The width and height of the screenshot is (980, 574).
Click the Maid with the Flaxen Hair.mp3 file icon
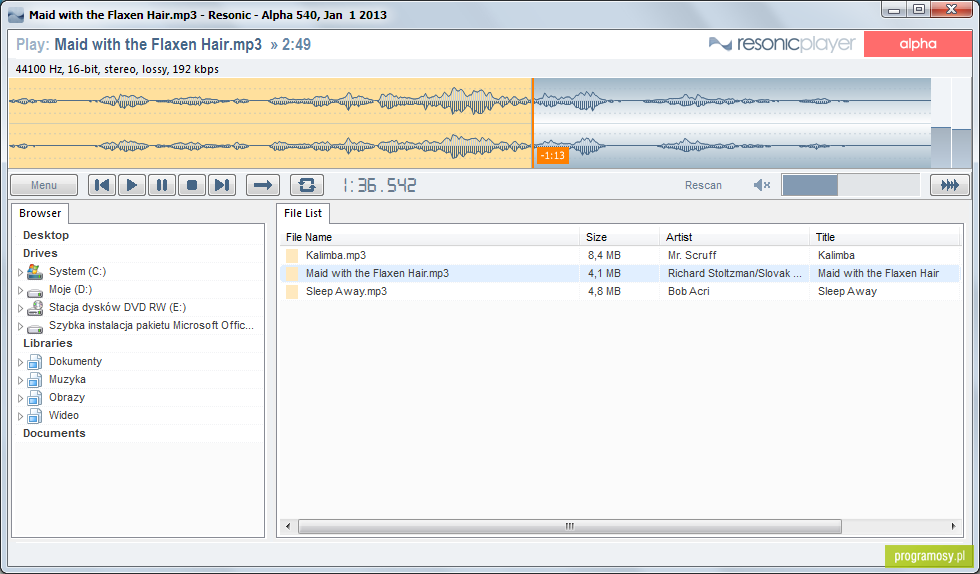(292, 273)
